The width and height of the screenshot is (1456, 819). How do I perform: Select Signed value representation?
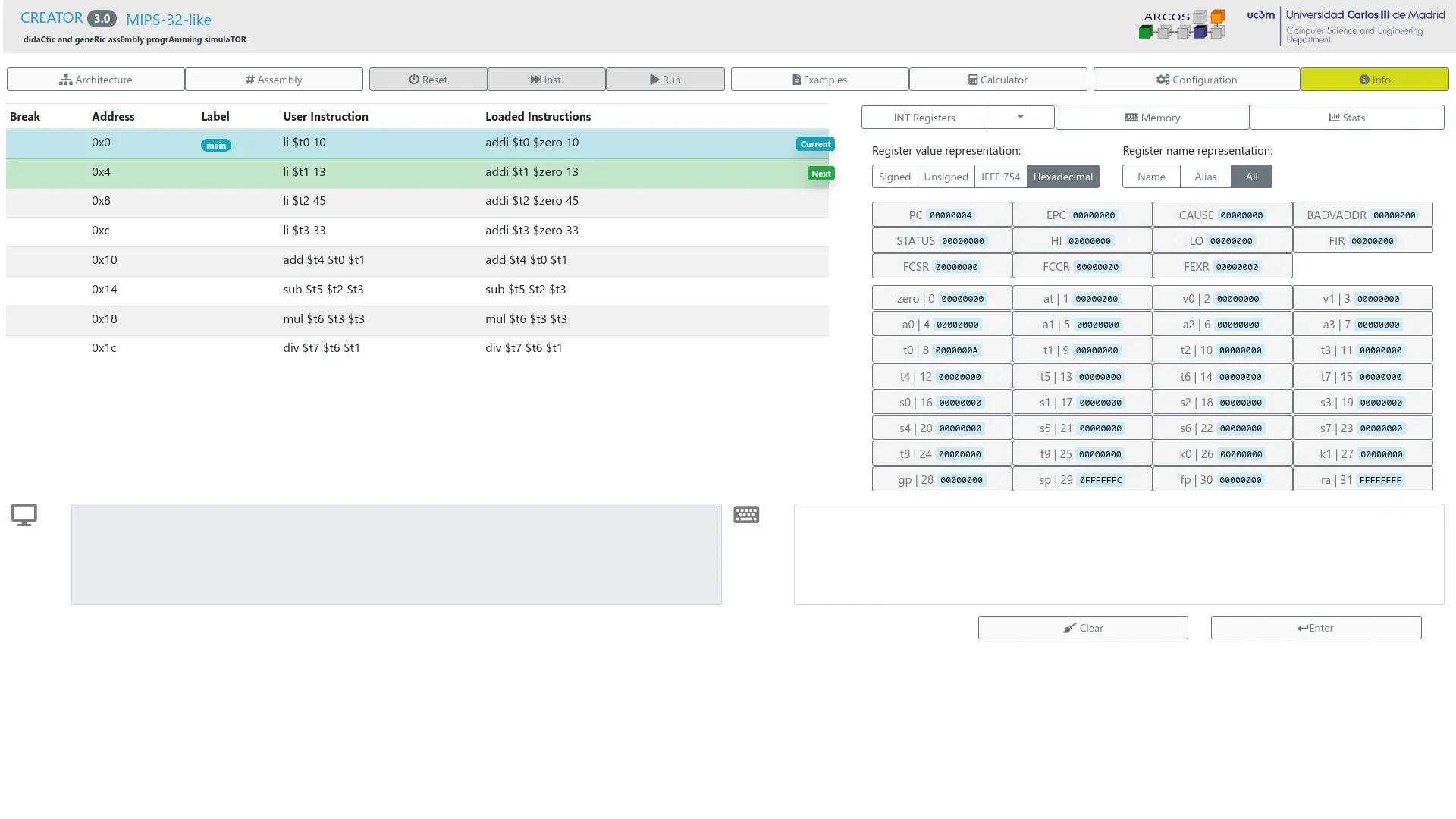tap(895, 177)
